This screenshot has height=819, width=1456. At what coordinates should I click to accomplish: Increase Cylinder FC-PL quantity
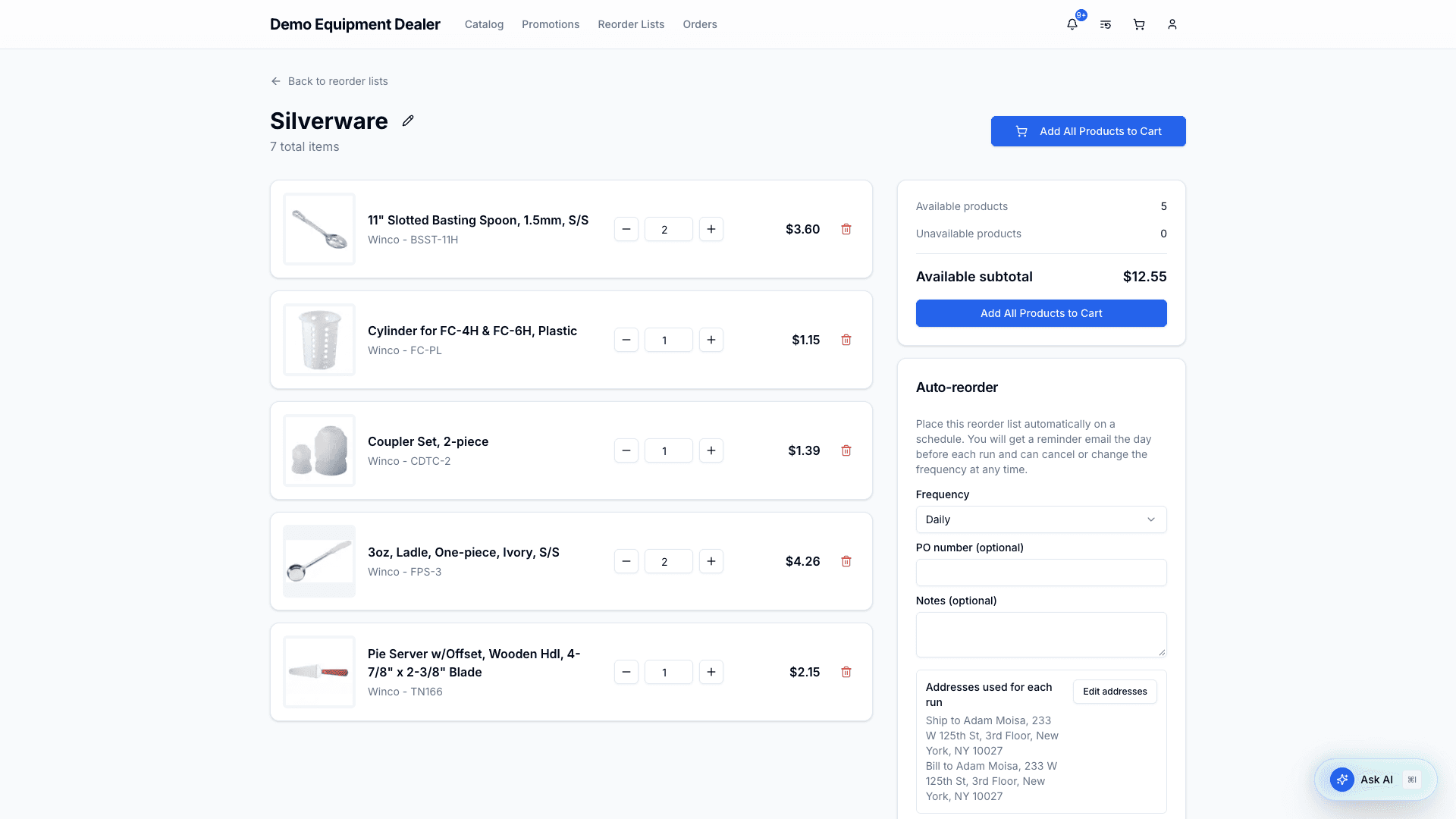point(711,340)
